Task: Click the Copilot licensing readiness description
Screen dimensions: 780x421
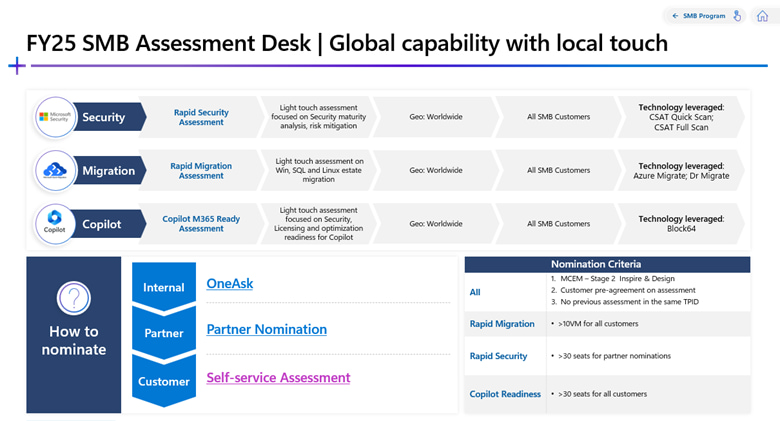Action: coord(318,223)
